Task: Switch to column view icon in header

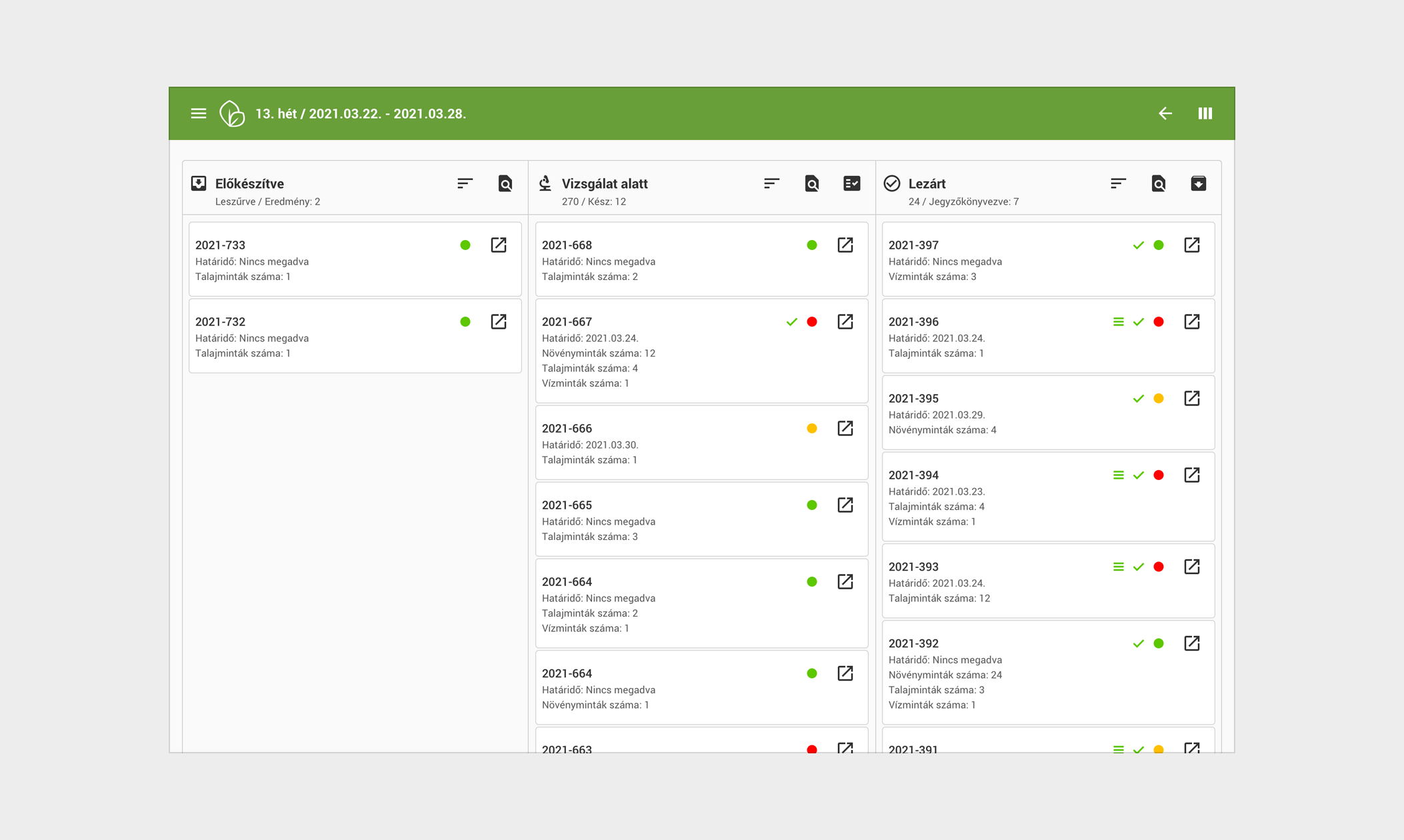Action: (1205, 113)
